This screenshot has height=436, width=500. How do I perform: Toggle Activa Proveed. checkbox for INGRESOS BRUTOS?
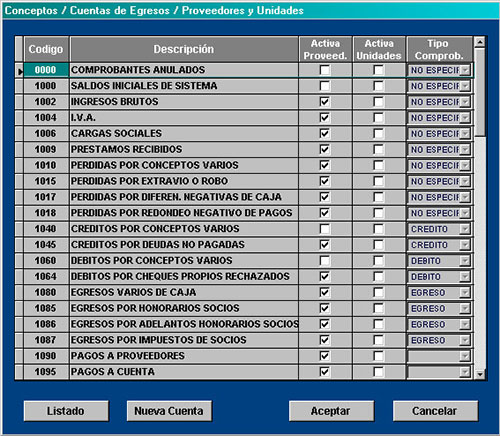click(325, 102)
